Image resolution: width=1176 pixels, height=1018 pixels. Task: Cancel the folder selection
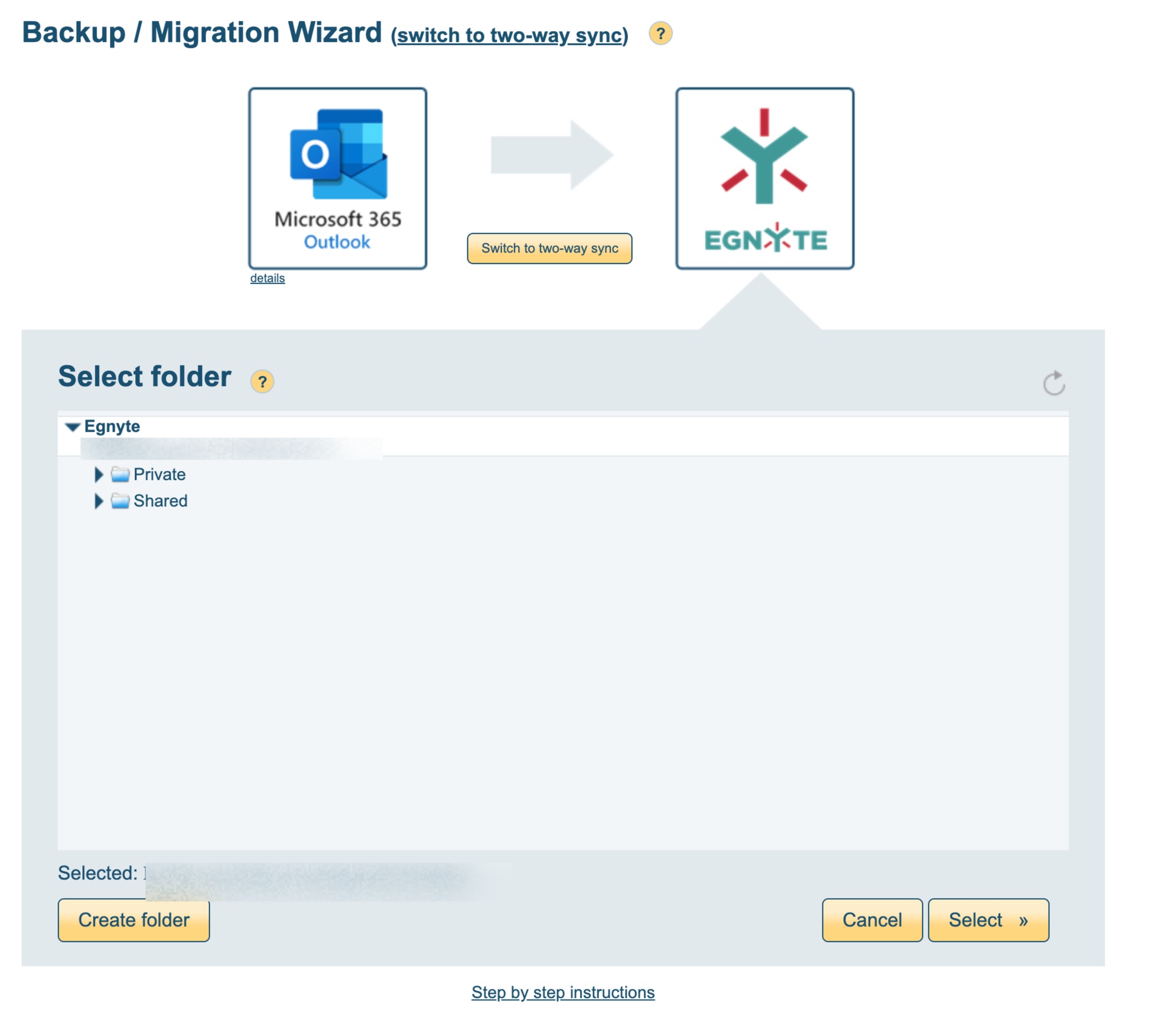[872, 920]
